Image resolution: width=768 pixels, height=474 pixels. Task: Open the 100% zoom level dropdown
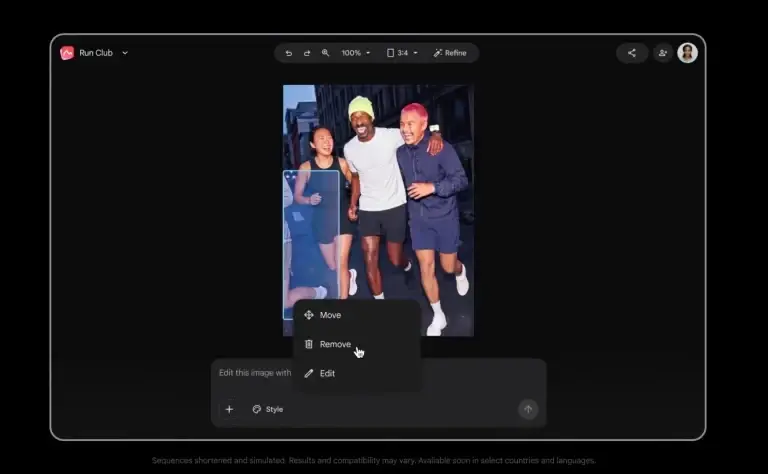point(356,53)
